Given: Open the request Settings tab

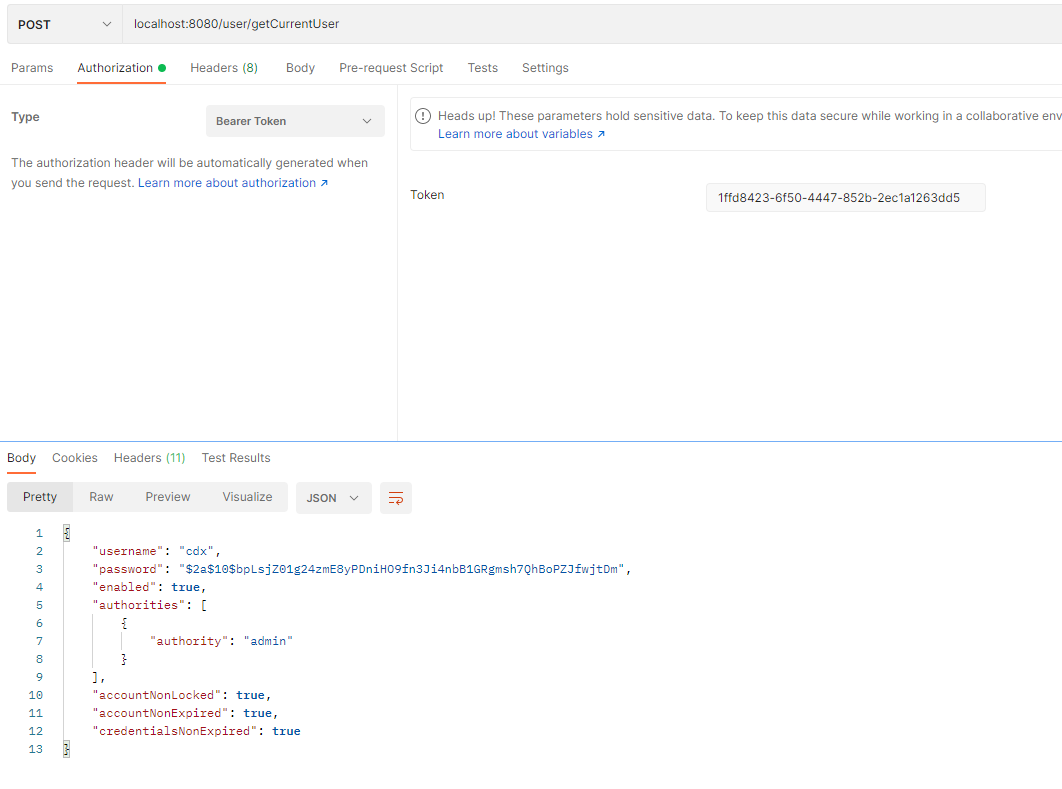Looking at the screenshot, I should [x=545, y=68].
